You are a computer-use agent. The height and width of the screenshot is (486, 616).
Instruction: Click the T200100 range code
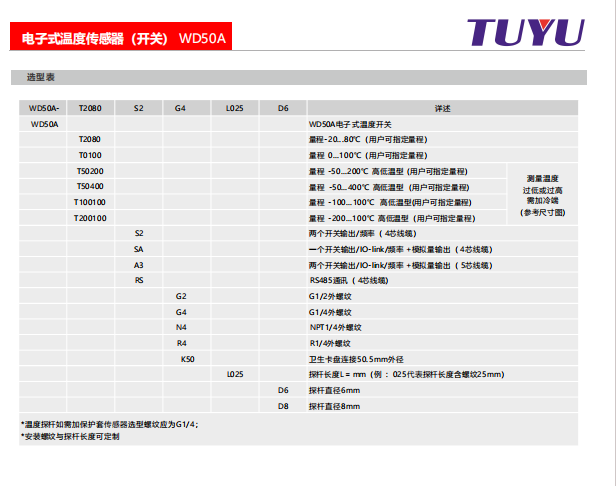[x=90, y=217]
